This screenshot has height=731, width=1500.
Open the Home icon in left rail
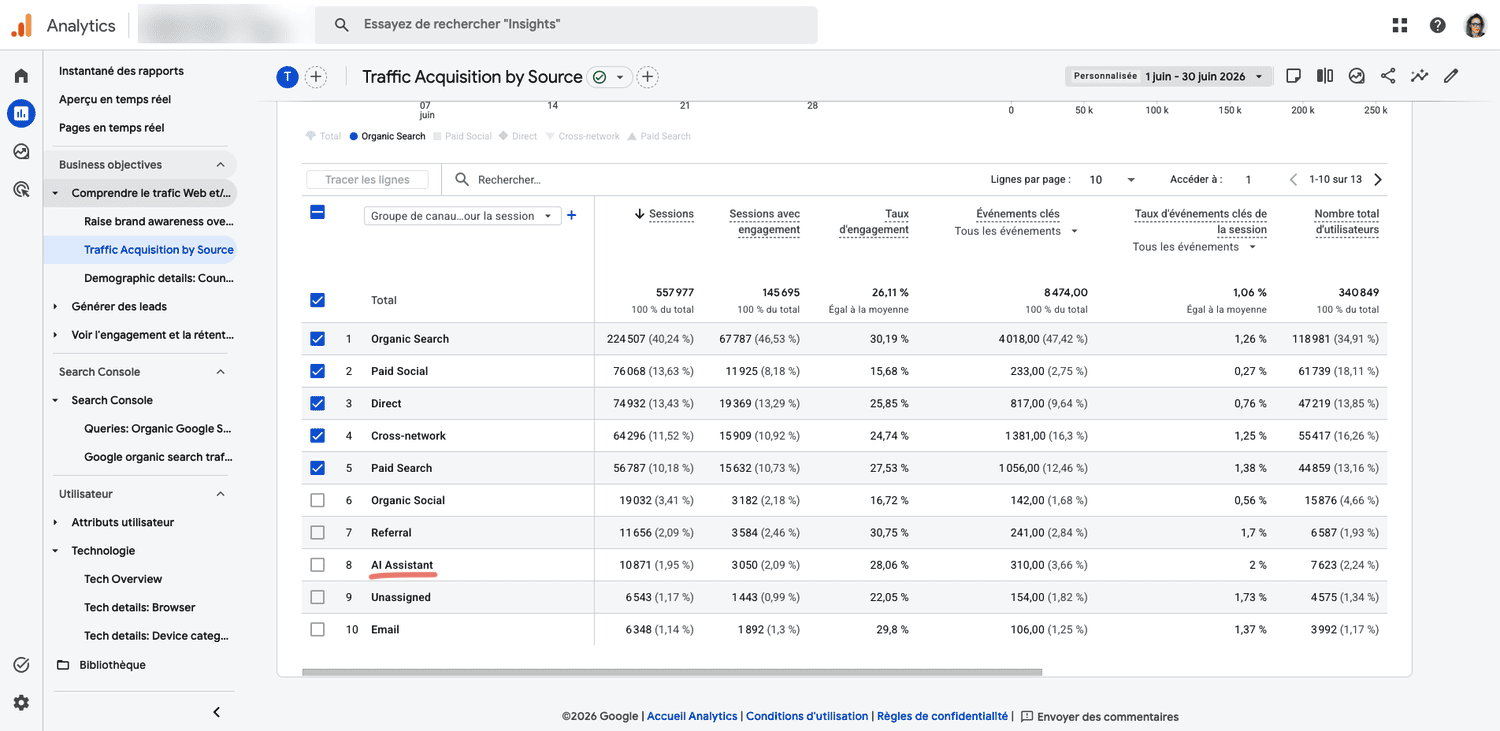(x=21, y=76)
